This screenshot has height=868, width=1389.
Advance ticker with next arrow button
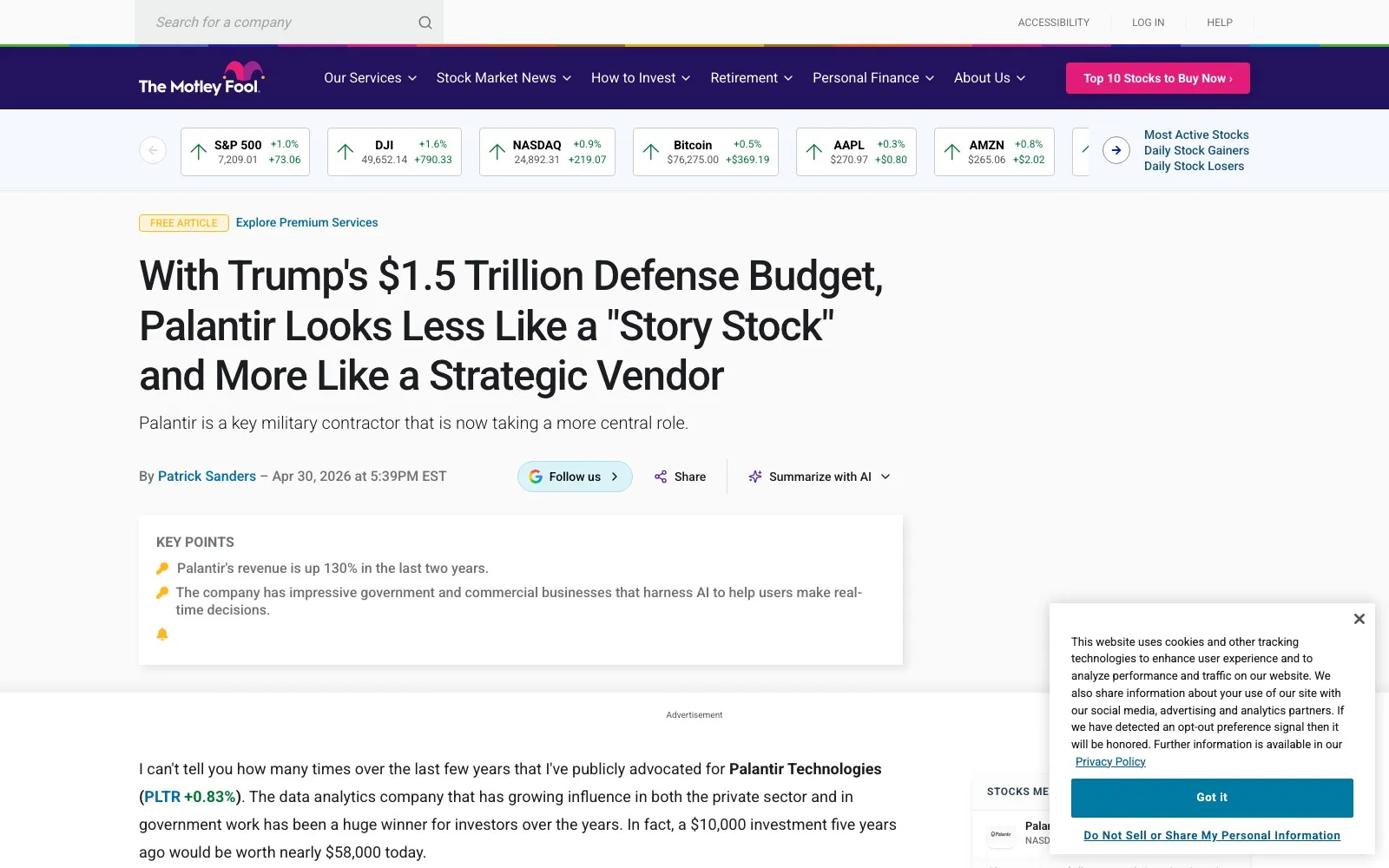(x=1116, y=150)
